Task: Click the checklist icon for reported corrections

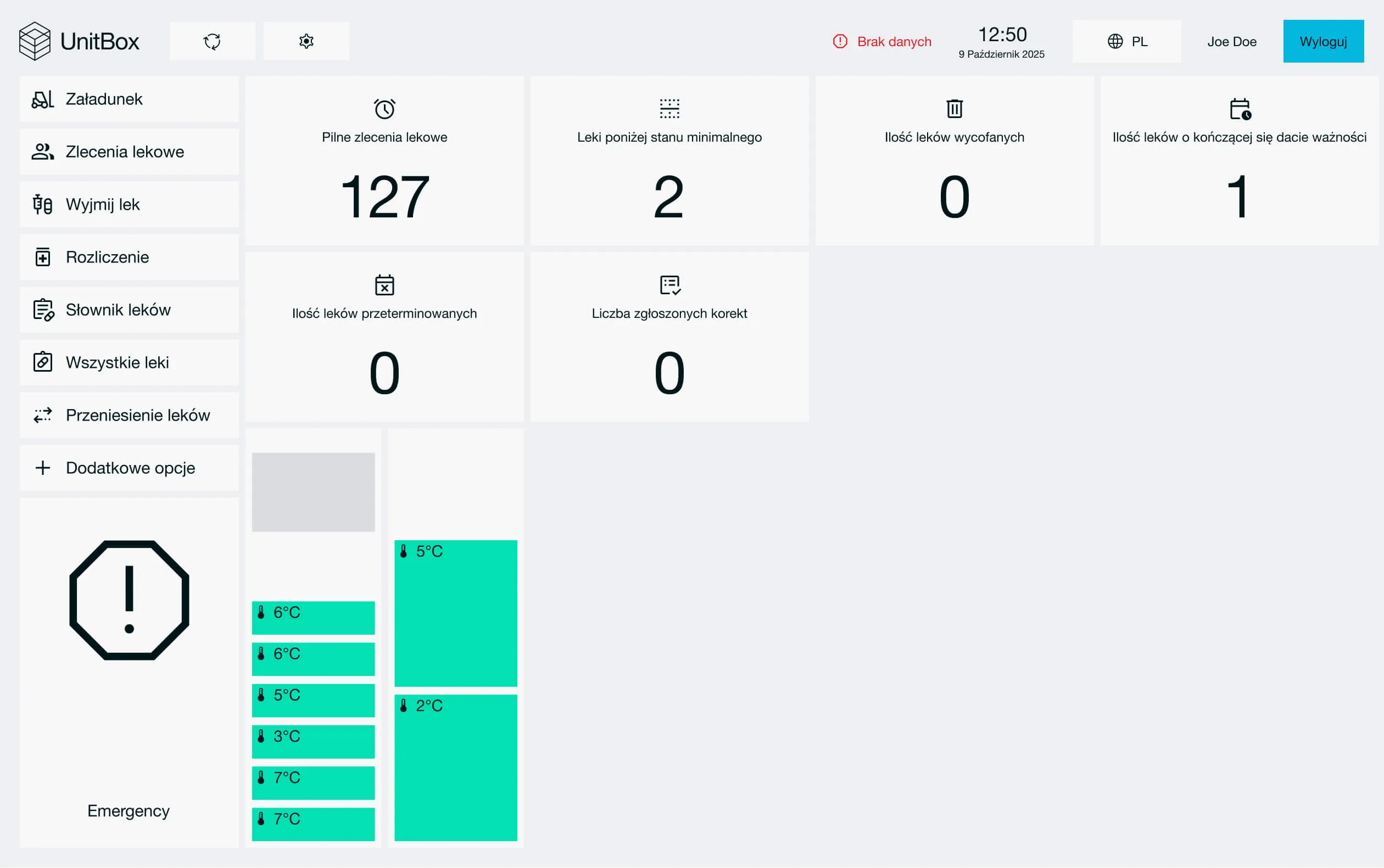Action: [669, 285]
